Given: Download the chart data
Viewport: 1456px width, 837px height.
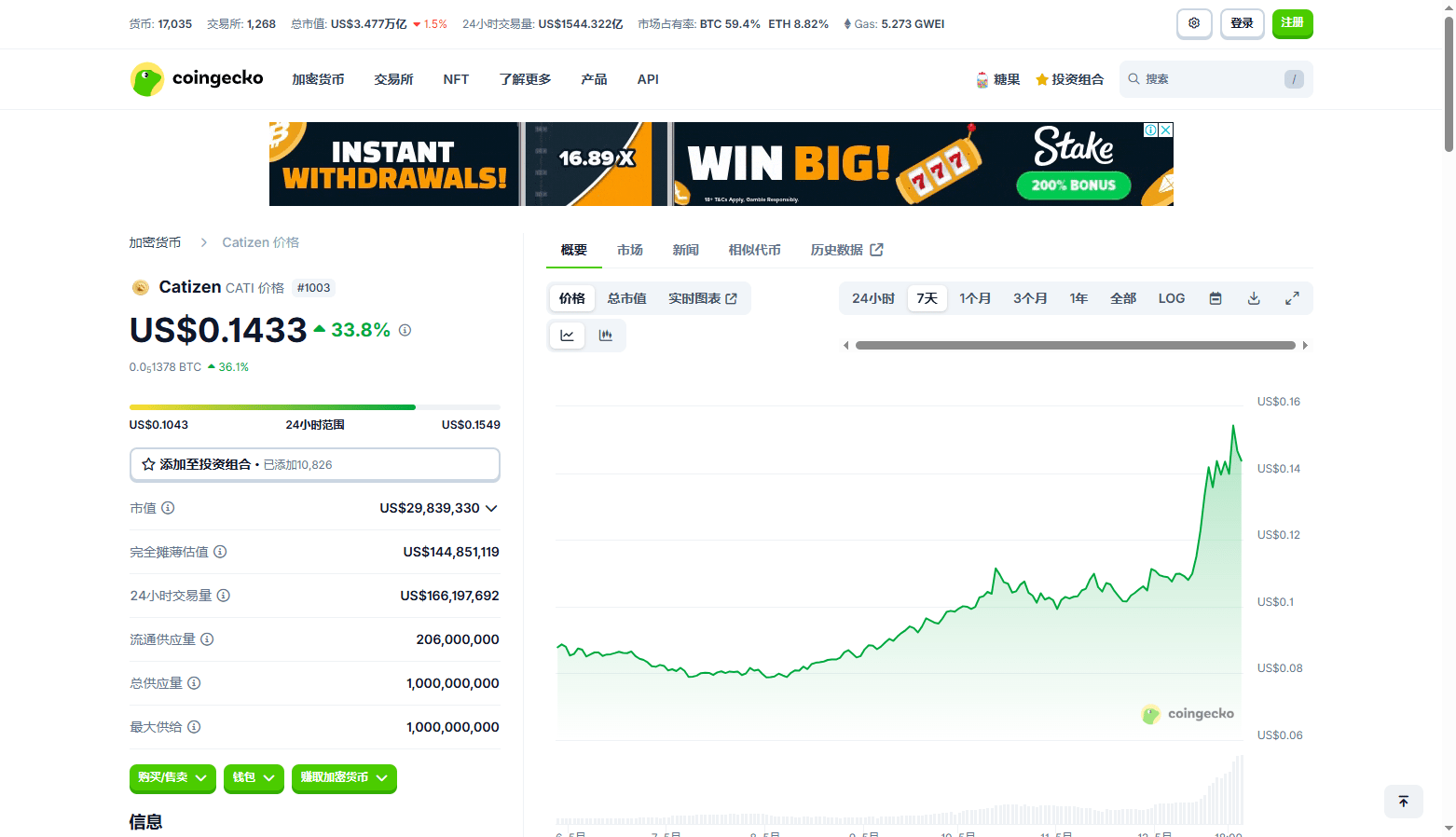Looking at the screenshot, I should tap(1254, 298).
